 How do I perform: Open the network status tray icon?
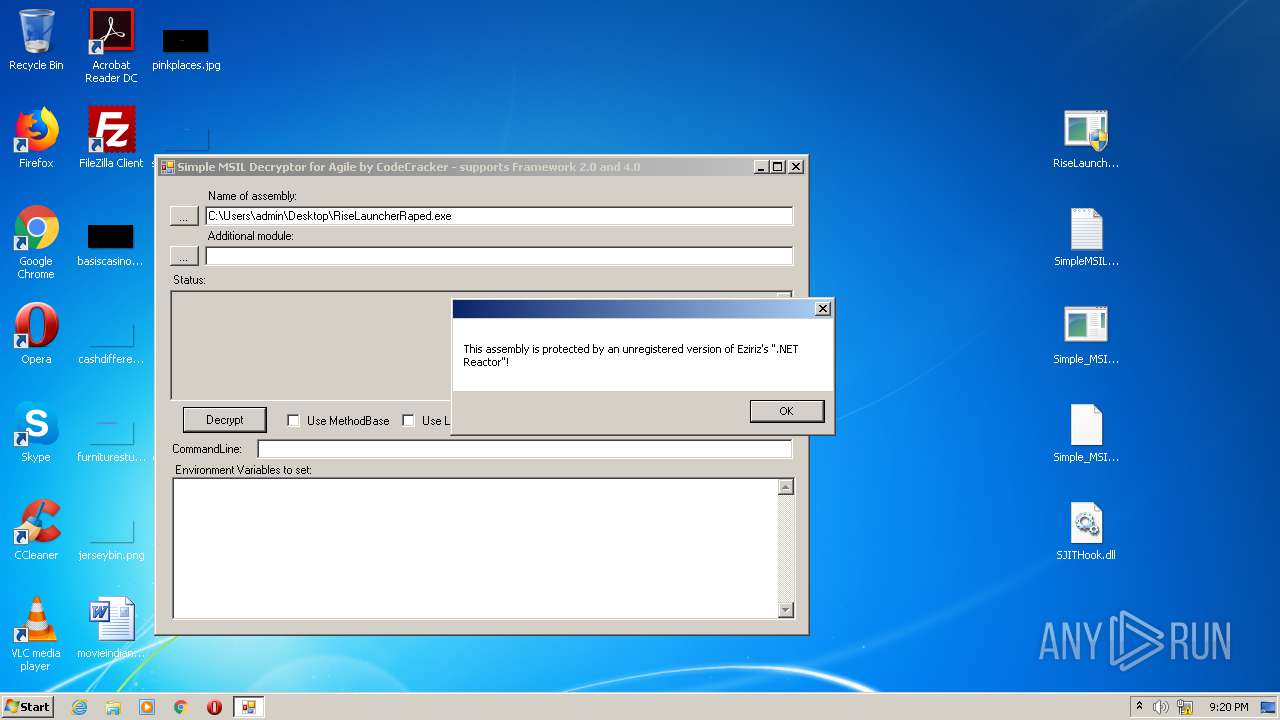1185,707
